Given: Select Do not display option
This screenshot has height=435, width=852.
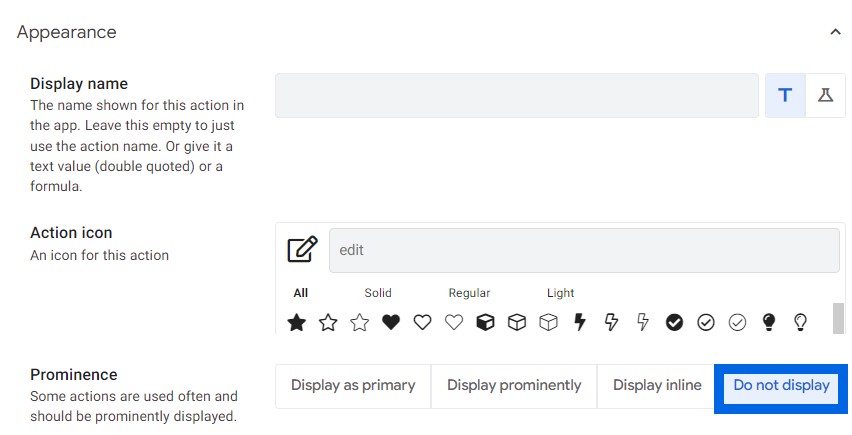Looking at the screenshot, I should 781,386.
